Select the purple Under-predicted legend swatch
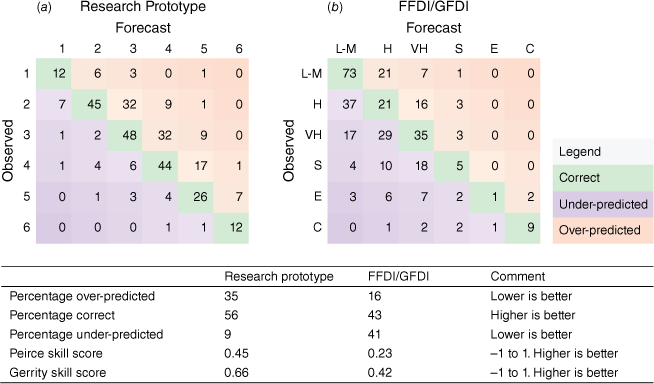Viewport: 654px width, 384px height. [x=603, y=204]
